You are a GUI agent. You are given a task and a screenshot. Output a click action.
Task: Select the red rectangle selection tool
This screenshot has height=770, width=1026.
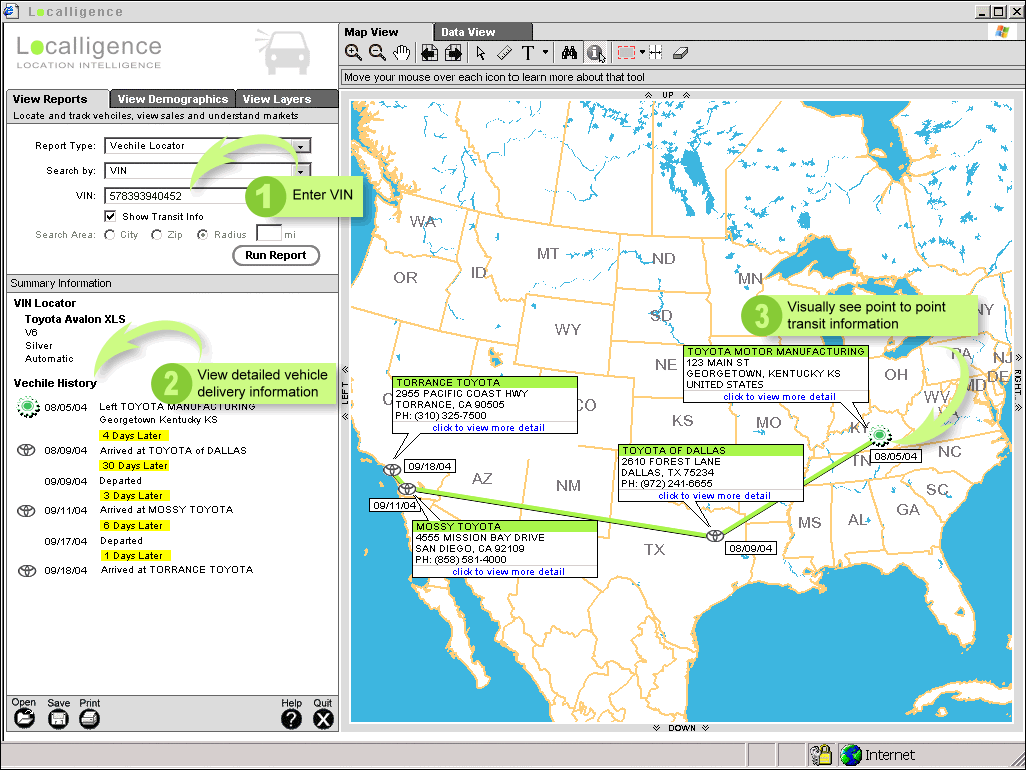[x=626, y=53]
